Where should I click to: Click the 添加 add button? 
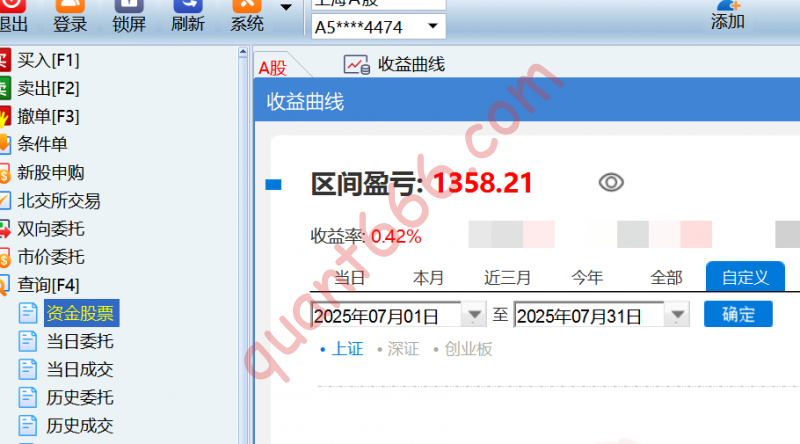[x=727, y=15]
